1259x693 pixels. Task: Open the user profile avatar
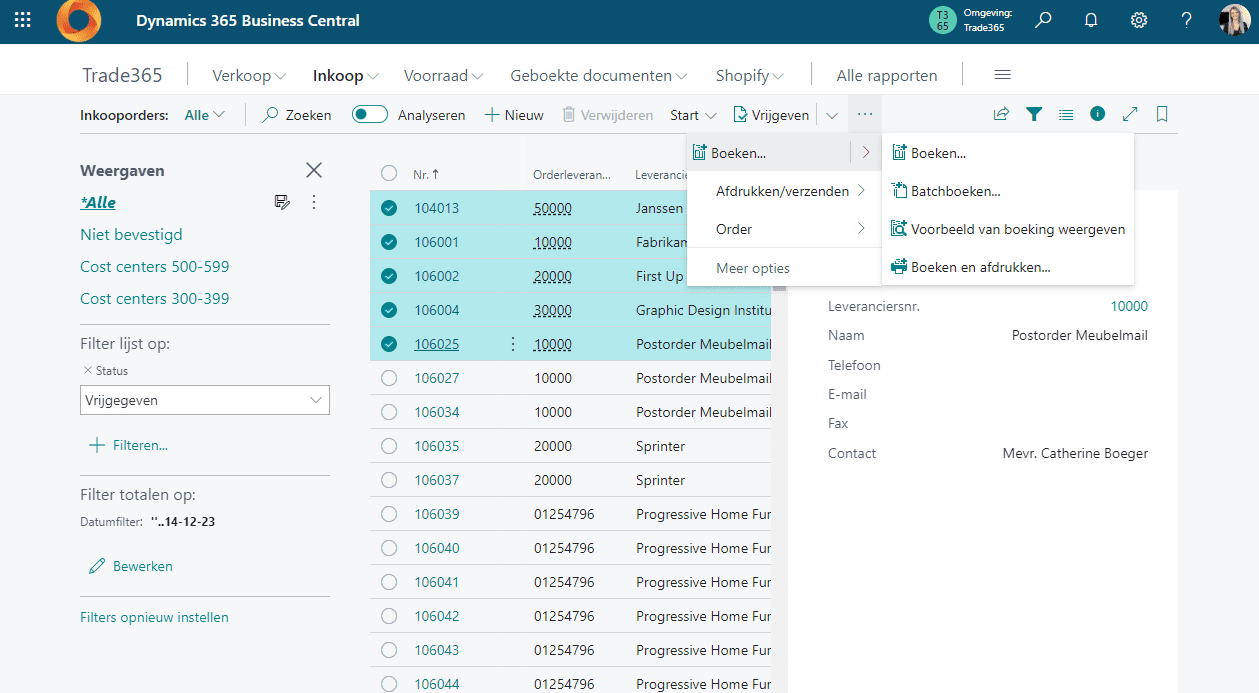point(1234,20)
